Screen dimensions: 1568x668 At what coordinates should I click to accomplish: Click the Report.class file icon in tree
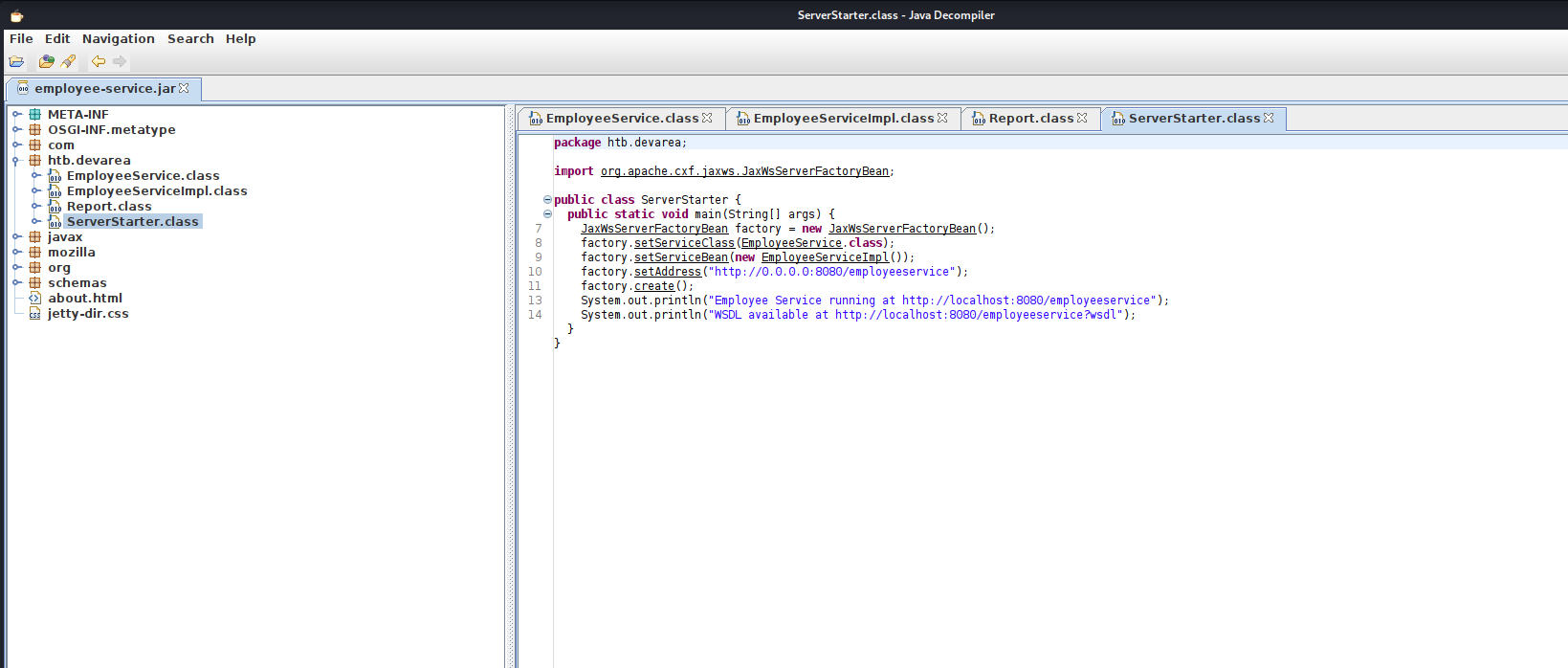click(x=55, y=207)
